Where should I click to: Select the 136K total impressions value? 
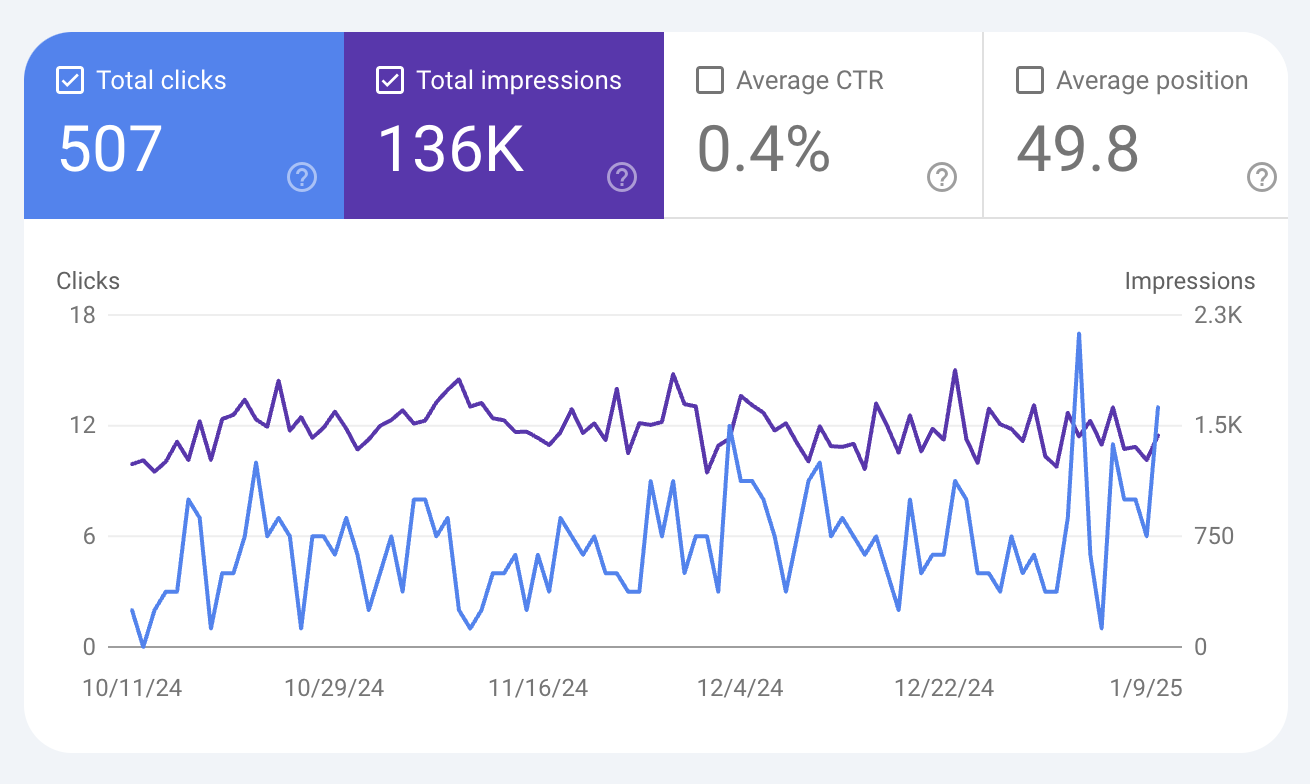point(450,149)
